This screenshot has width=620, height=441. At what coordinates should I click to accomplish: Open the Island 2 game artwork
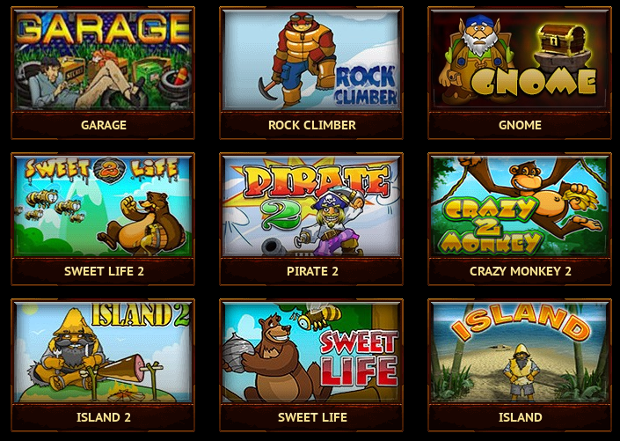[x=103, y=352]
